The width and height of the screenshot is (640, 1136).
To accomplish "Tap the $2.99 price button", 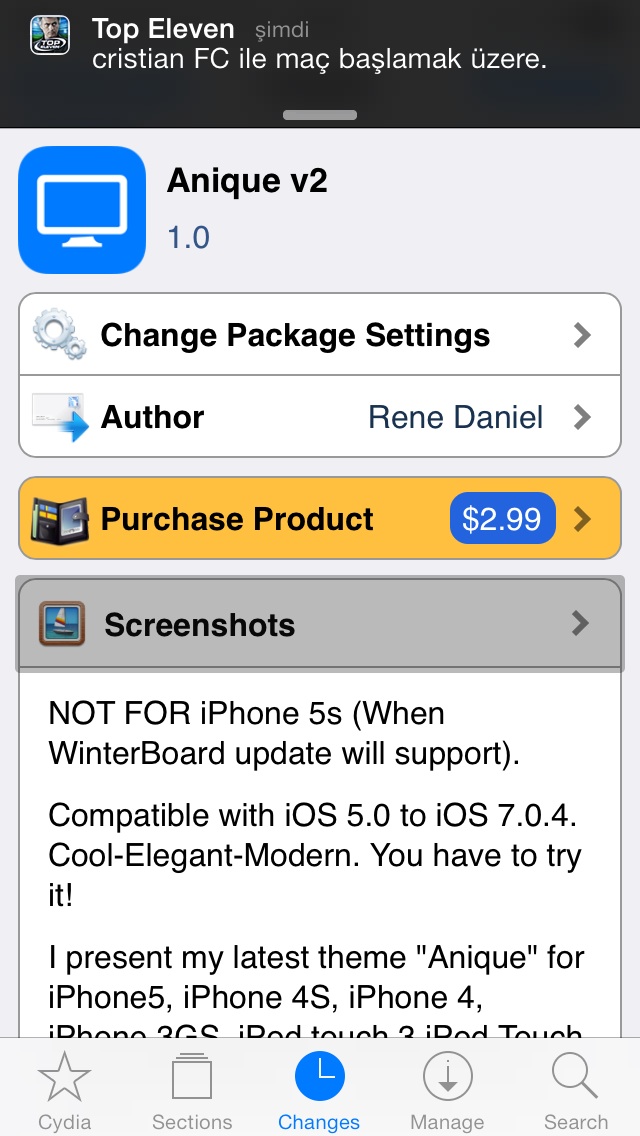I will (502, 519).
